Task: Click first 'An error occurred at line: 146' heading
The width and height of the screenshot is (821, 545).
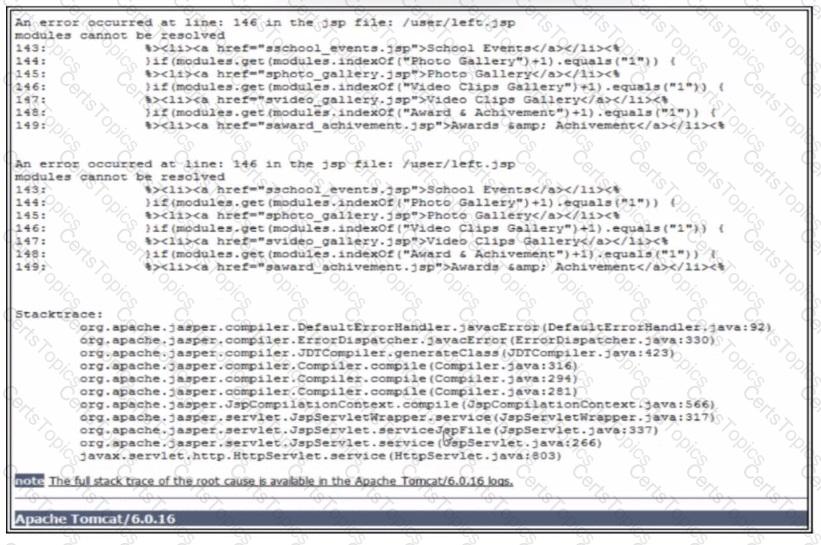Action: click(265, 23)
